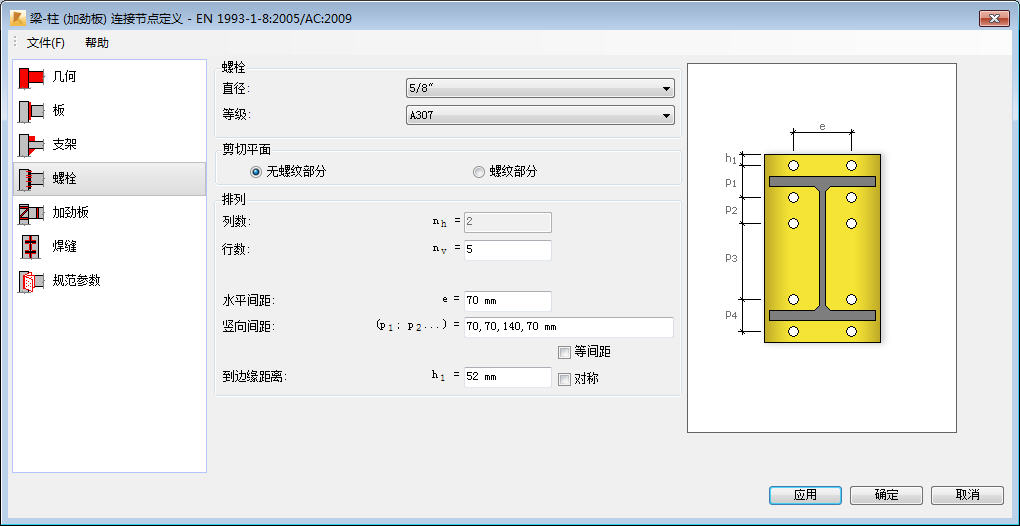Open the 板 plate section icon
1020x526 pixels.
point(31,111)
